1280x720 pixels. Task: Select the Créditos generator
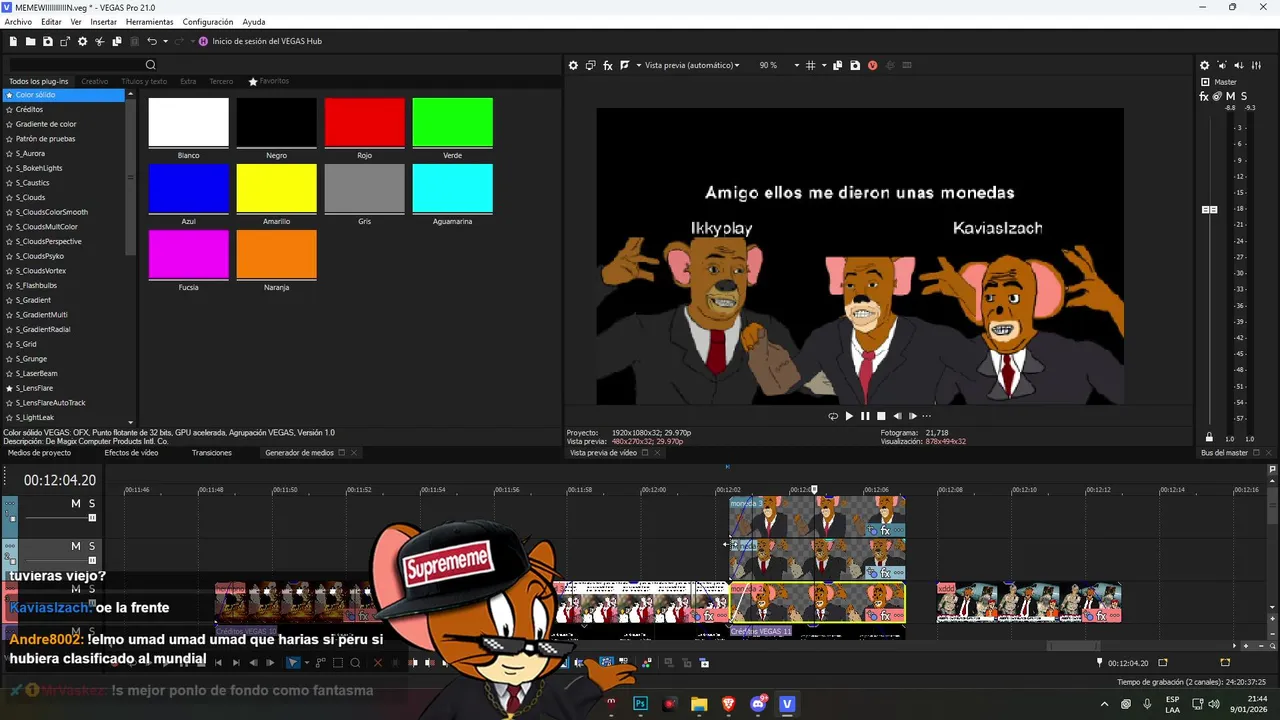coord(29,109)
